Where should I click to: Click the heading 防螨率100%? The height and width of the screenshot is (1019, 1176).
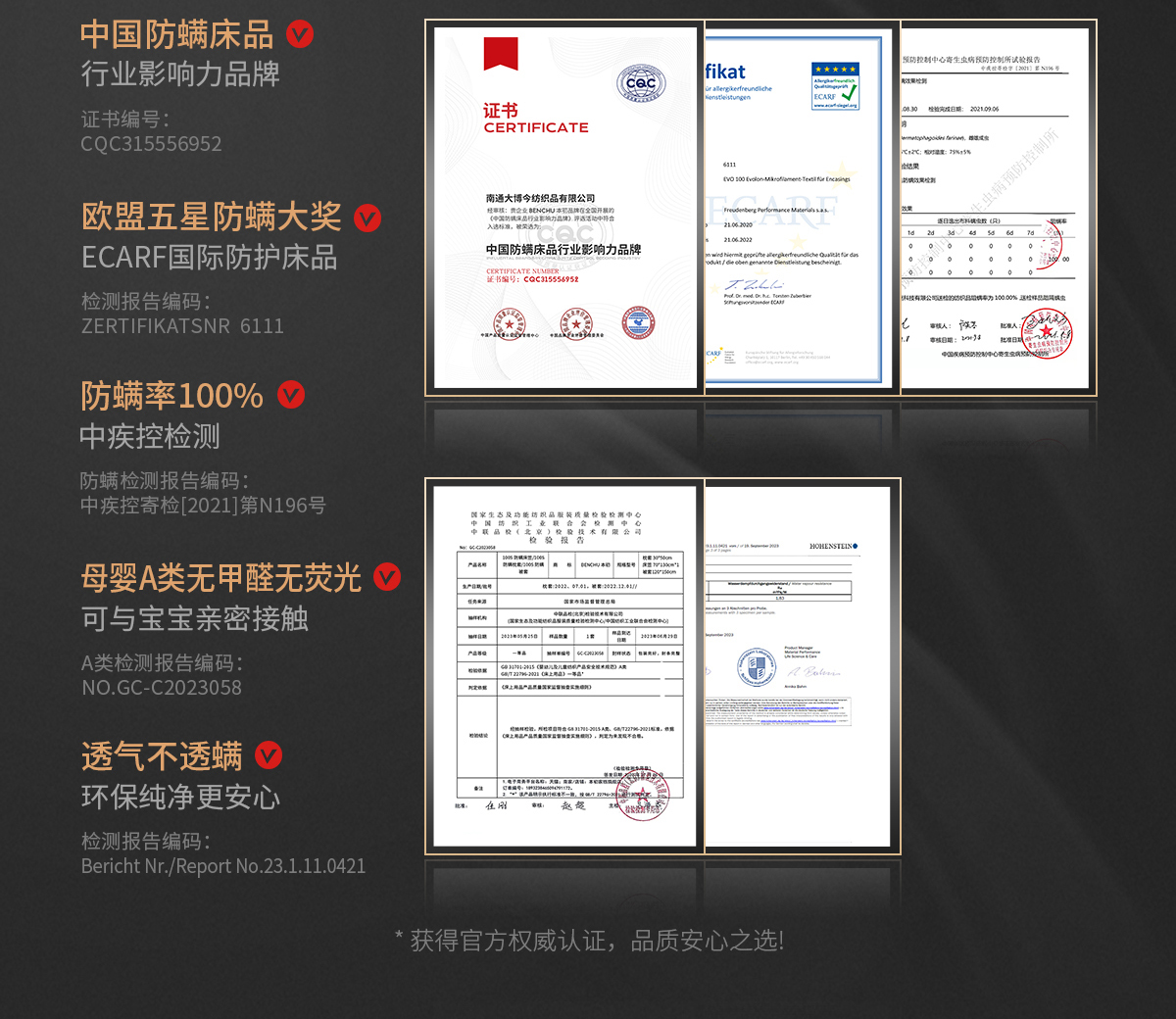pyautogui.click(x=172, y=396)
